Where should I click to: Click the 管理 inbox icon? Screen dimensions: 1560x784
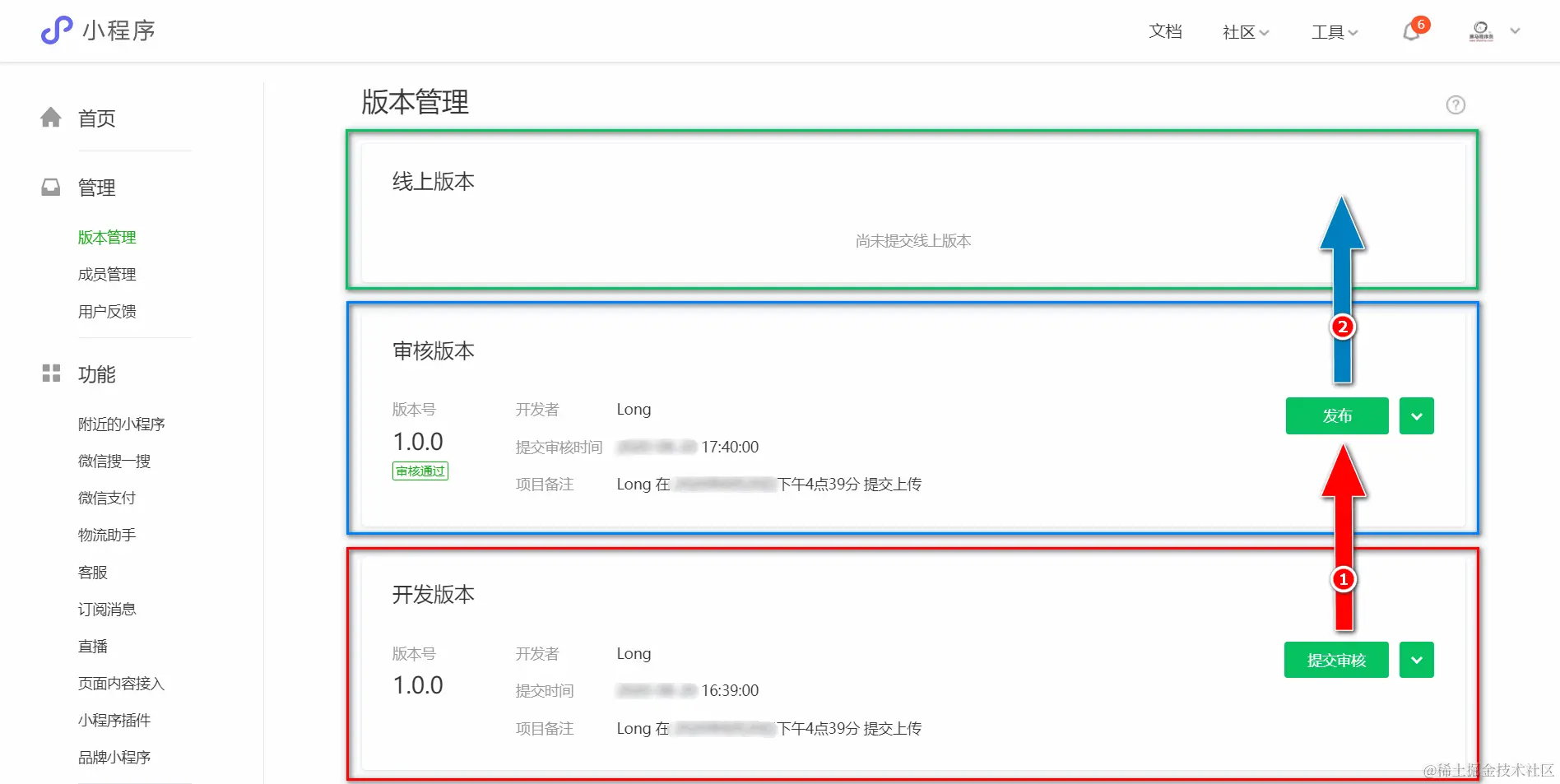click(x=51, y=188)
